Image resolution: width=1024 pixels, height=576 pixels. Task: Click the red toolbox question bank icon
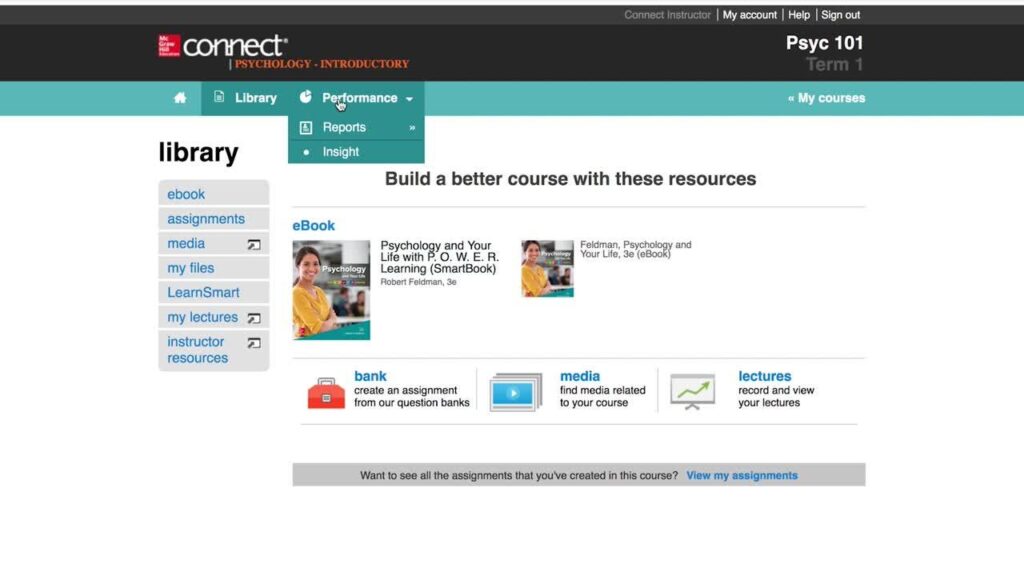point(326,393)
